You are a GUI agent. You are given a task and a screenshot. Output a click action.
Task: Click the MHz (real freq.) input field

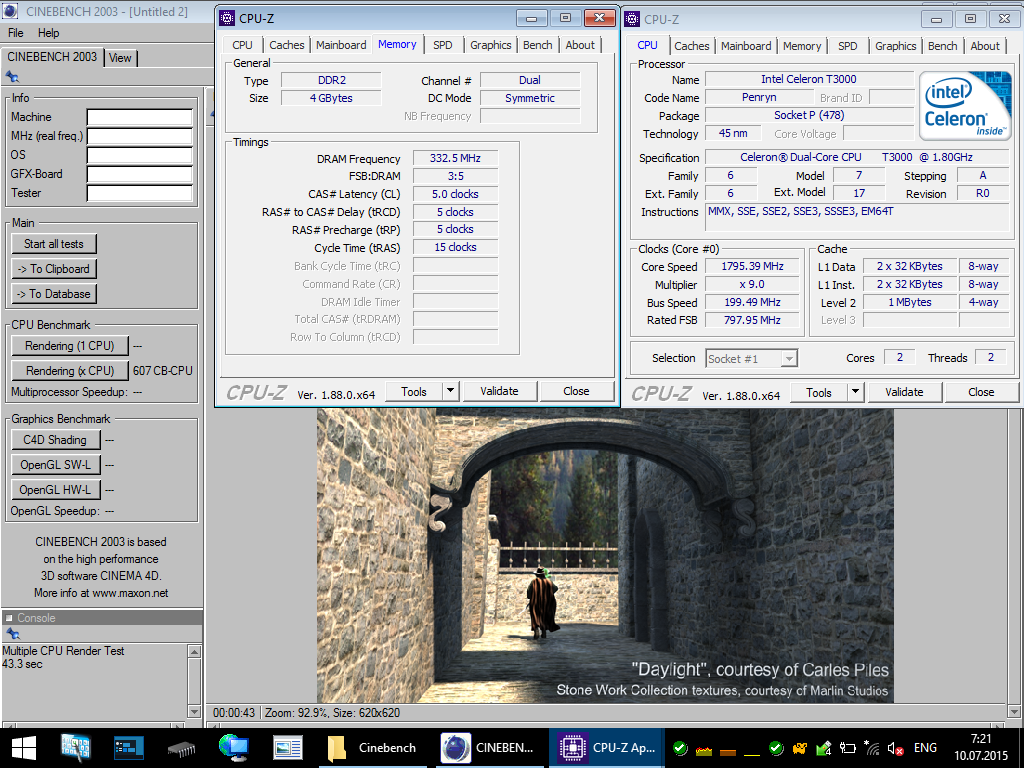[140, 136]
